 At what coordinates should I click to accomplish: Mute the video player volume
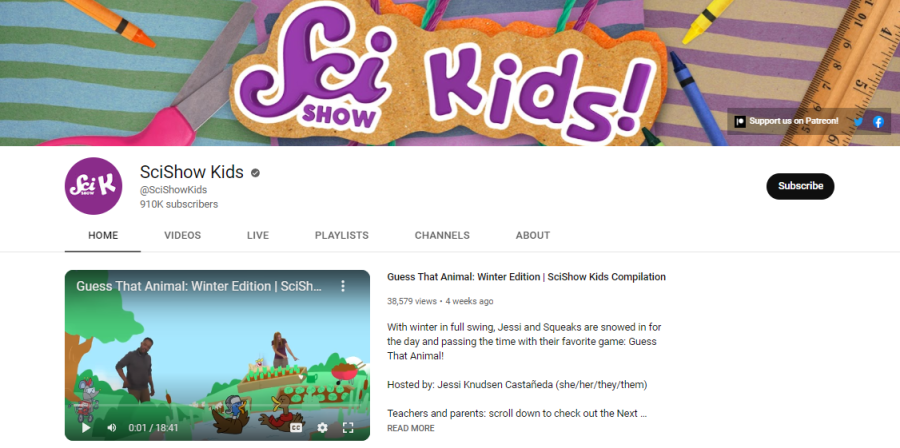(112, 427)
